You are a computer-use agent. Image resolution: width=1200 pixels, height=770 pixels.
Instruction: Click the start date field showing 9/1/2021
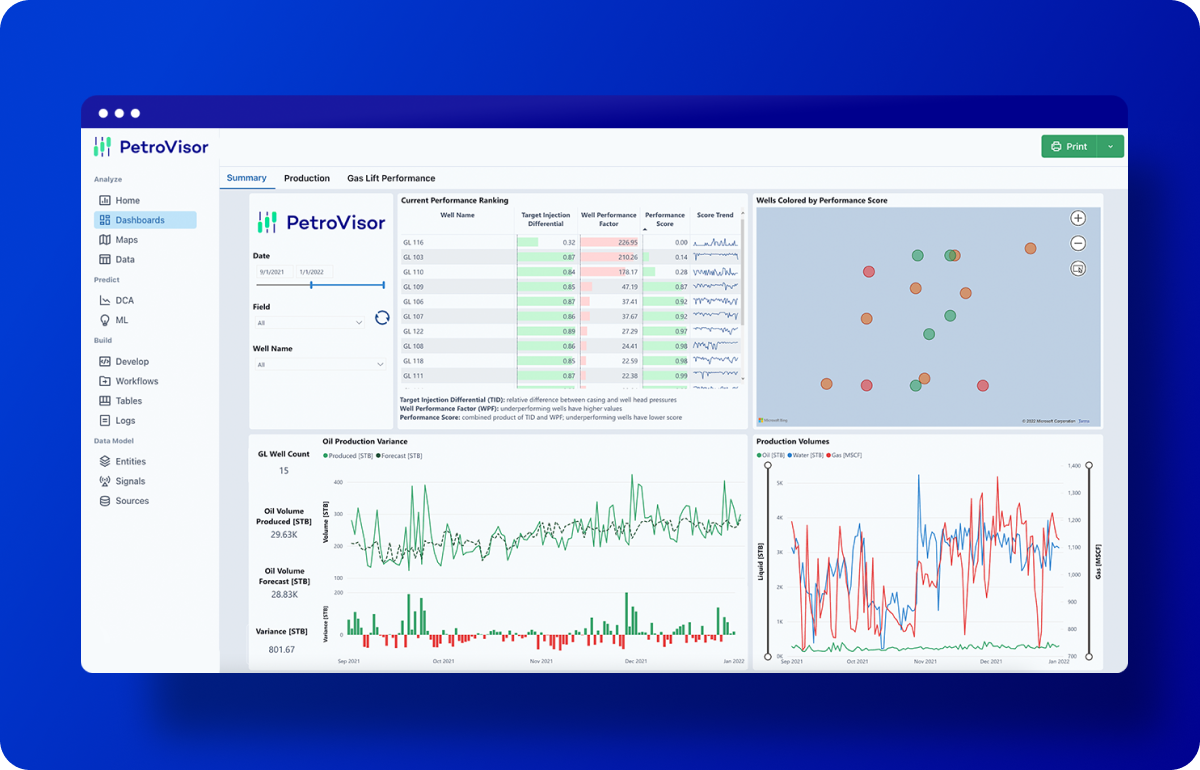click(x=274, y=272)
